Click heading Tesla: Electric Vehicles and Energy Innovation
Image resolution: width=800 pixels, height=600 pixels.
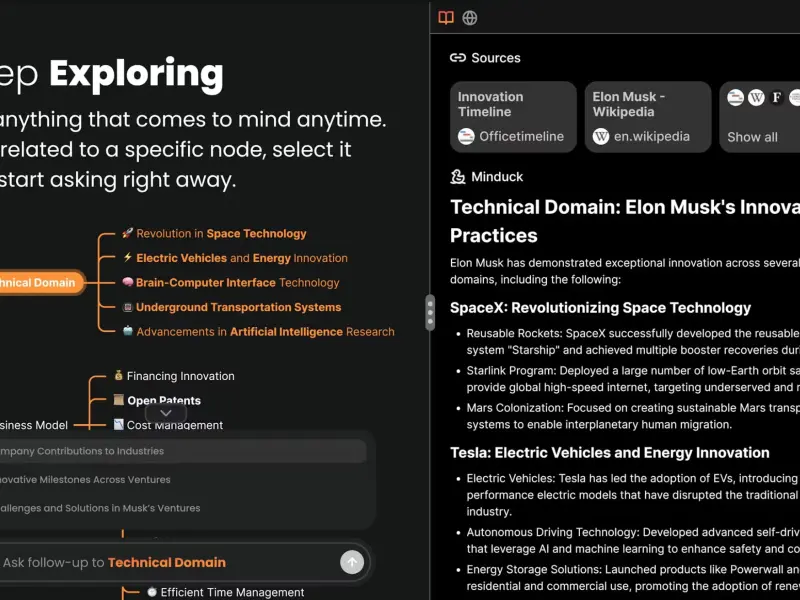pyautogui.click(x=610, y=453)
